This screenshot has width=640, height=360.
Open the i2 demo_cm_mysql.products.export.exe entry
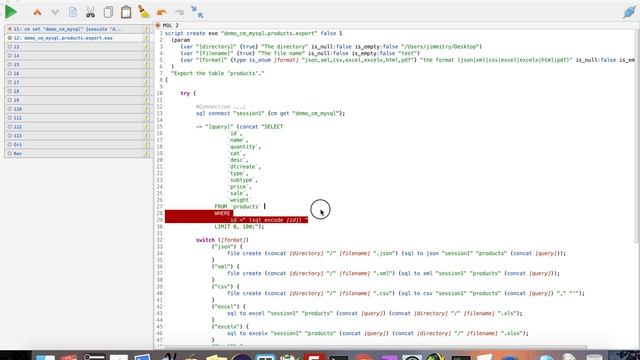pos(78,38)
